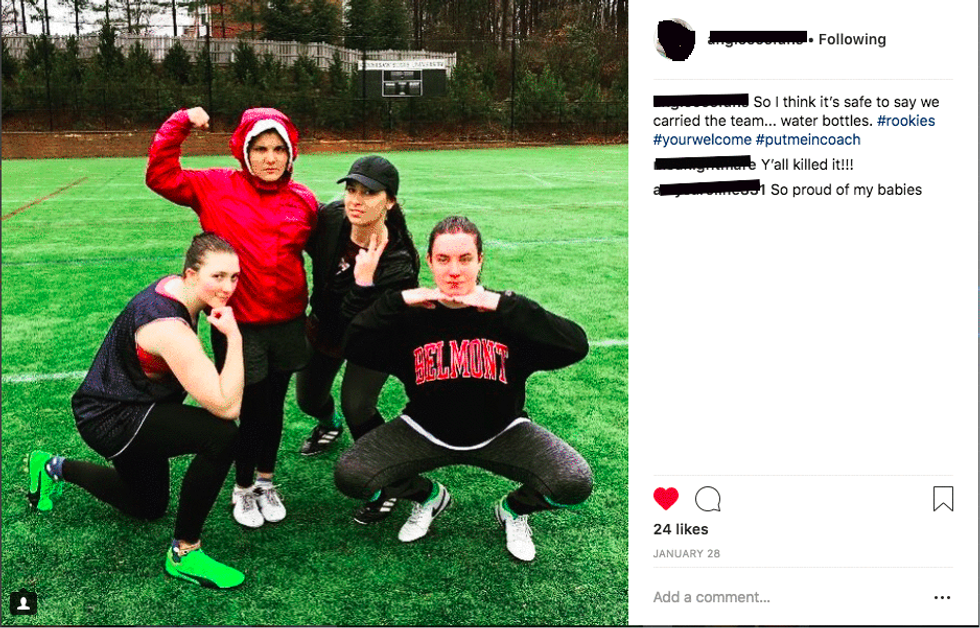Open commenter profile beside "Y'all killed it!!!"

tap(704, 165)
